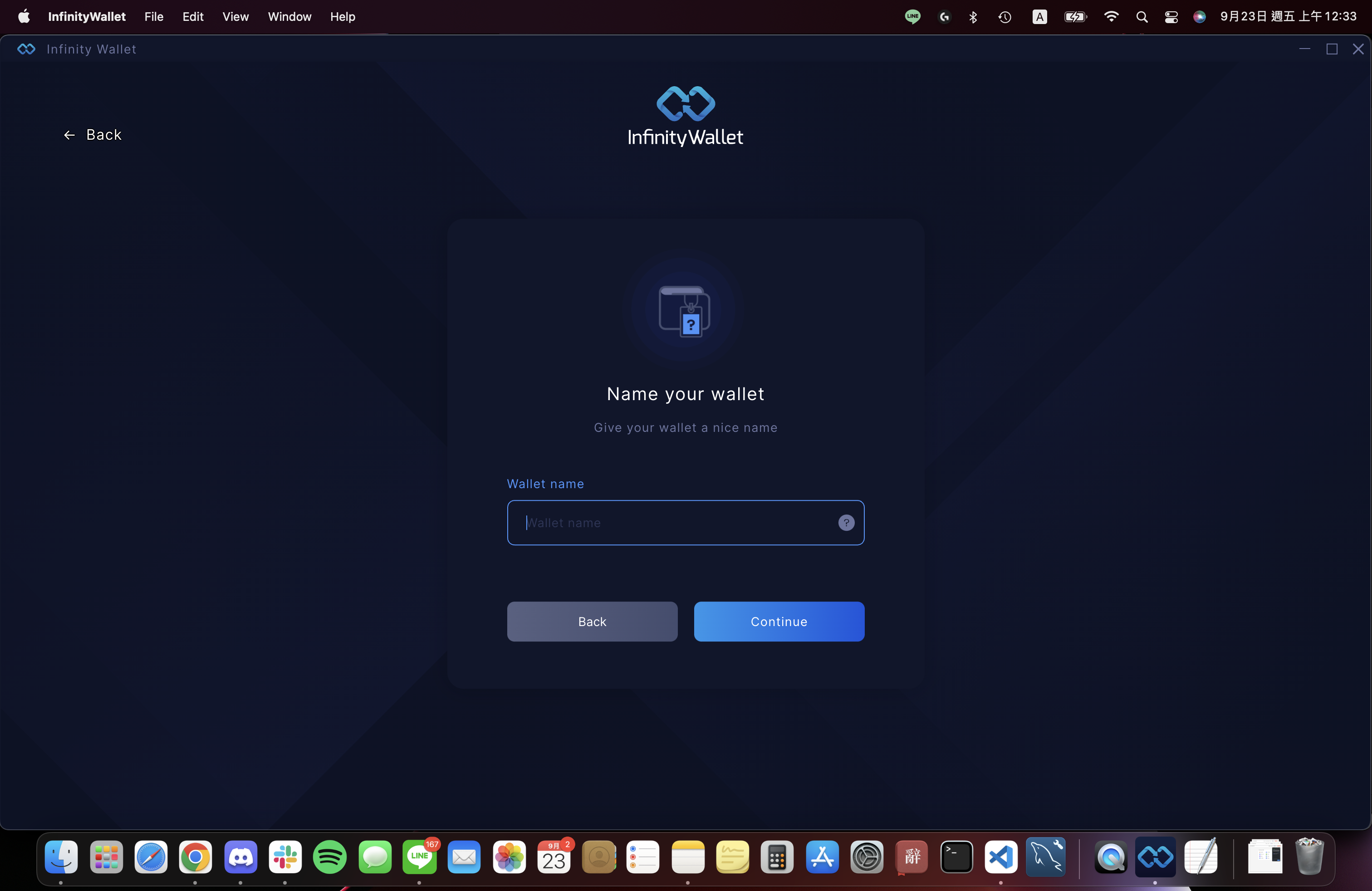
Task: Open the Window menu
Action: (x=289, y=17)
